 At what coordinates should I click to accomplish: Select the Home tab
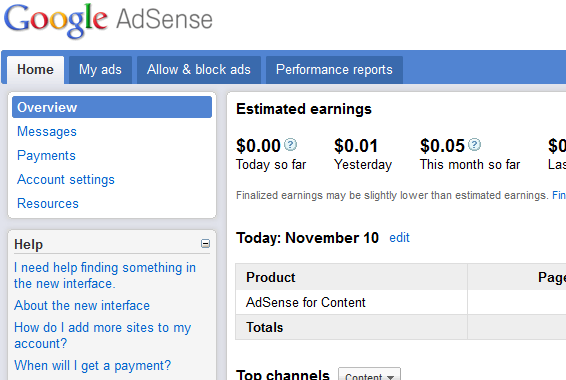(x=35, y=70)
